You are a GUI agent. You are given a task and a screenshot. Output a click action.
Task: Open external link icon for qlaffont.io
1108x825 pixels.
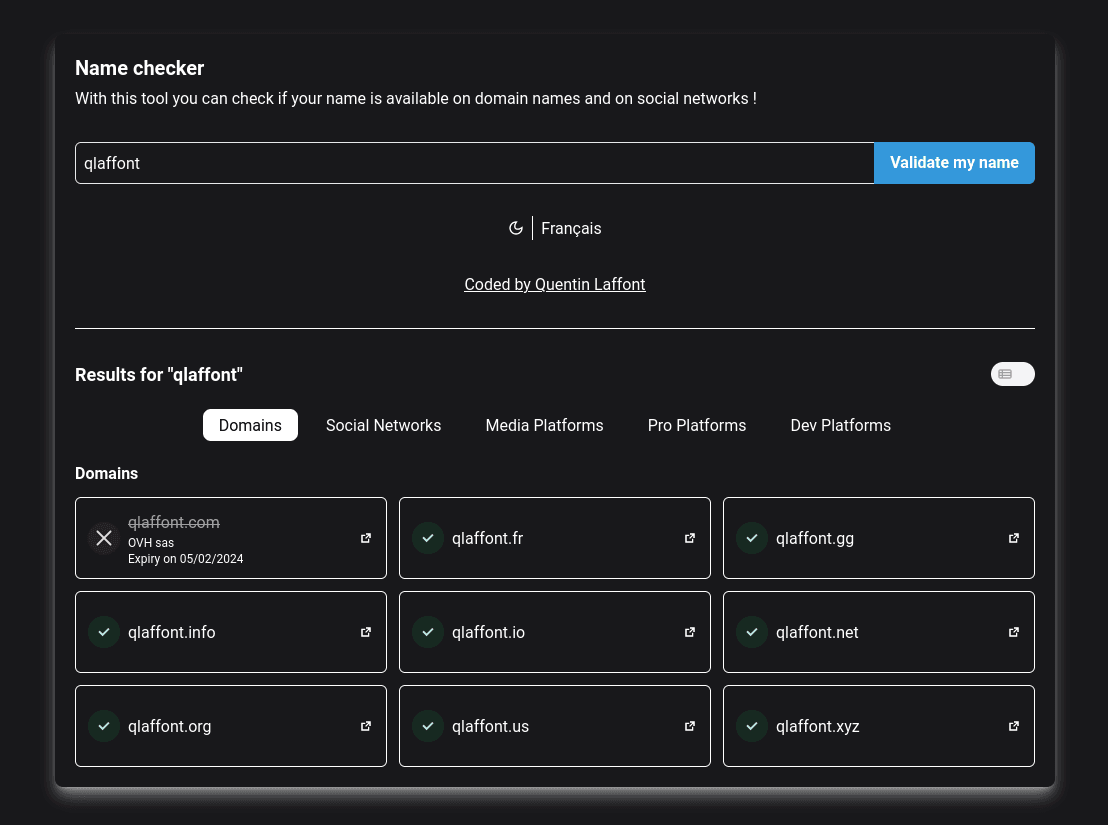click(690, 632)
